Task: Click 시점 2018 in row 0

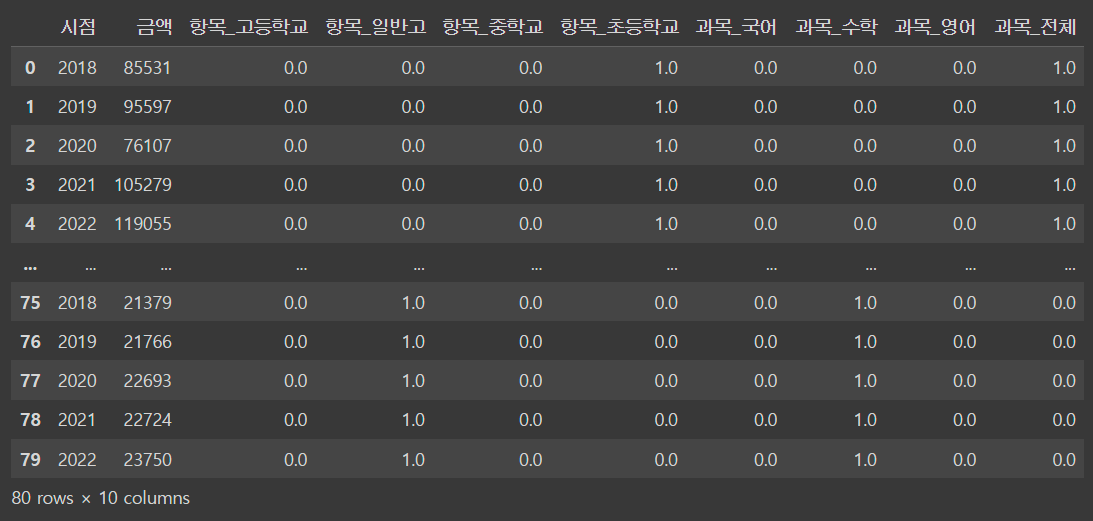Action: [x=77, y=68]
